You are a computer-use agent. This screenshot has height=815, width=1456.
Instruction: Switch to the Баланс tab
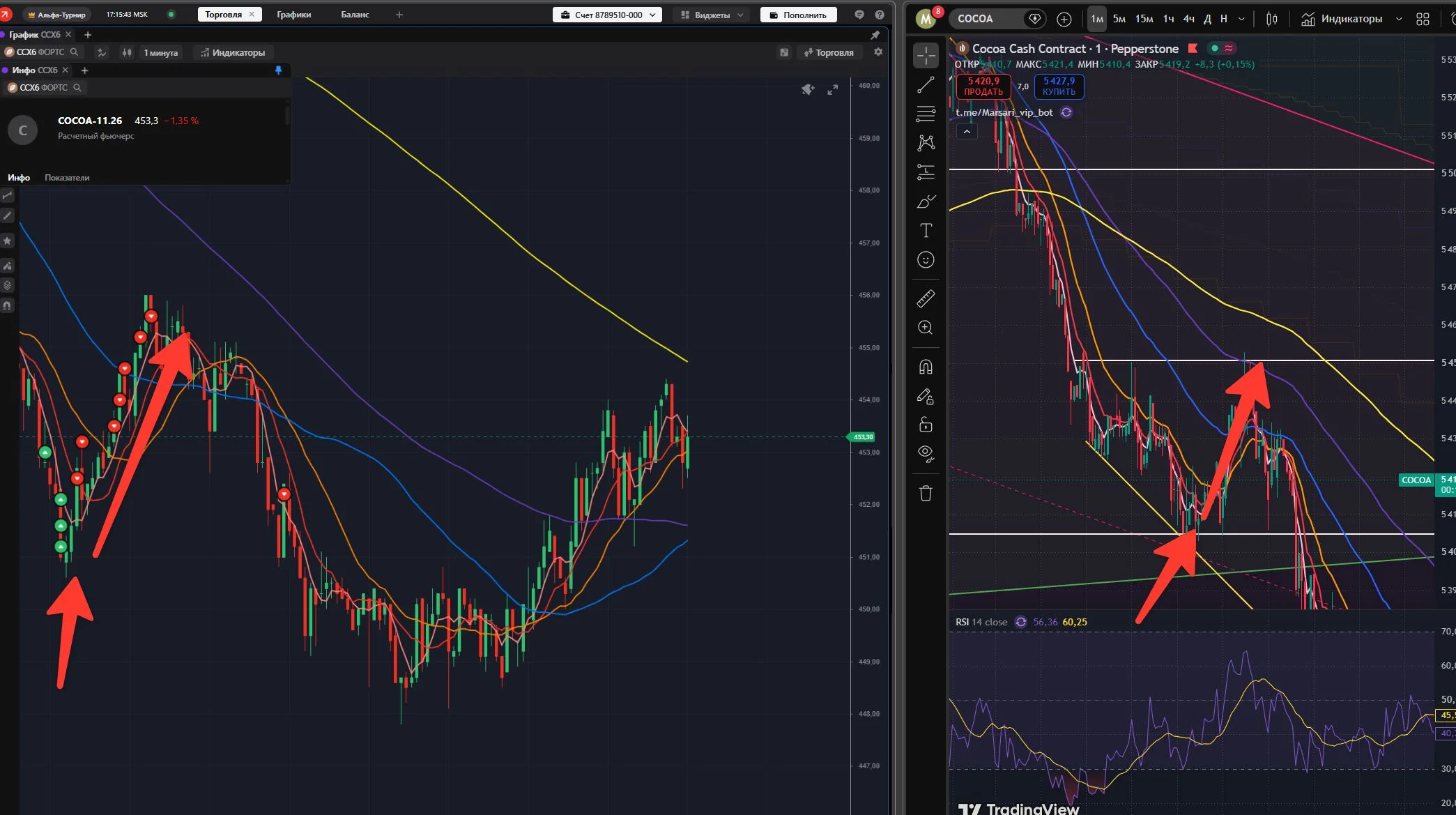click(355, 15)
